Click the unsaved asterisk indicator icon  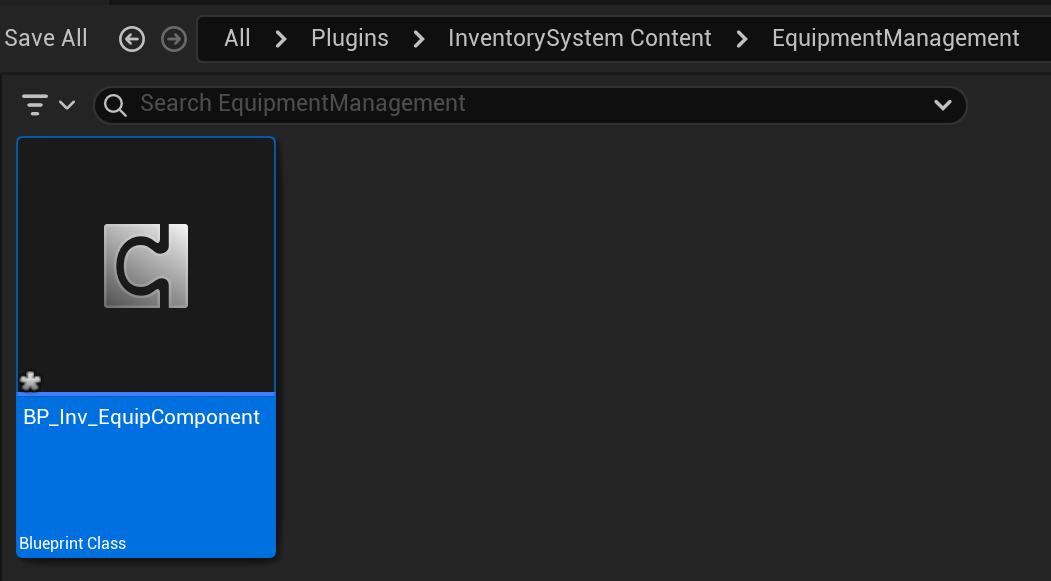pyautogui.click(x=31, y=381)
